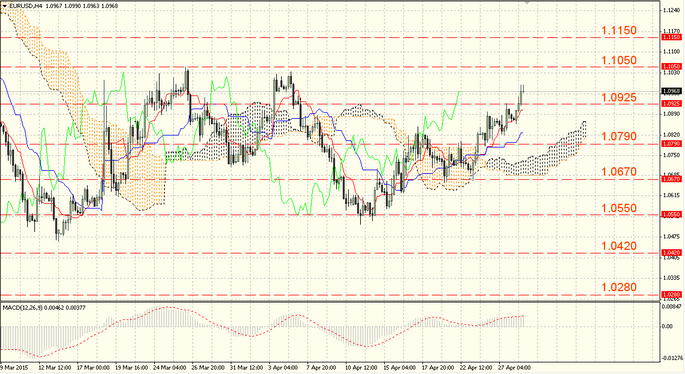685x374 pixels.
Task: Select the red 1.1150 tag on the price axis
Action: click(671, 38)
